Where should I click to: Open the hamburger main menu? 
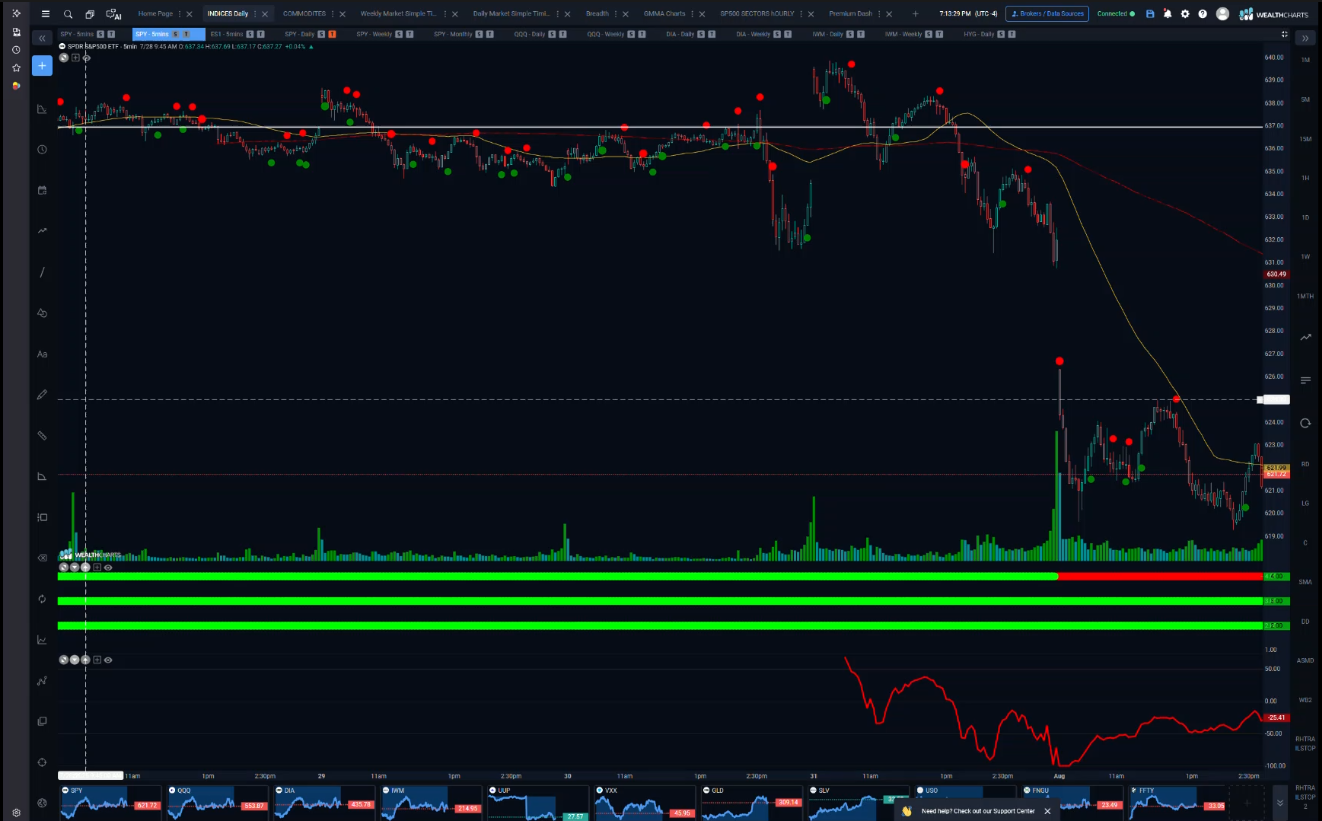coord(45,14)
